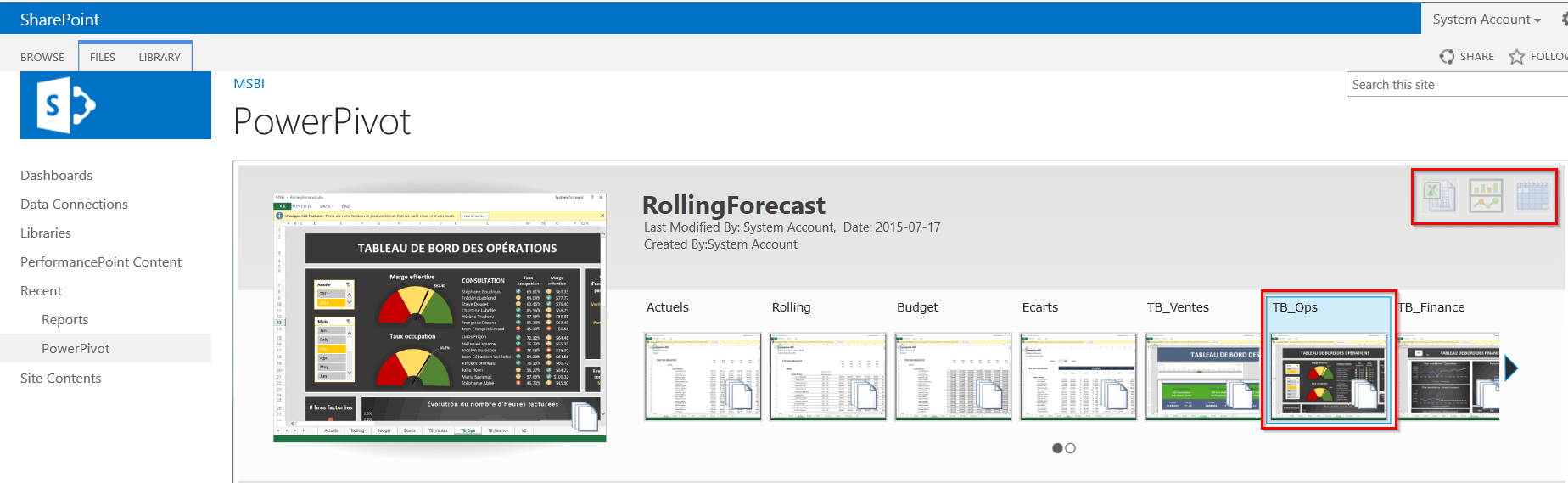Select the second page indicator dot

(1071, 448)
